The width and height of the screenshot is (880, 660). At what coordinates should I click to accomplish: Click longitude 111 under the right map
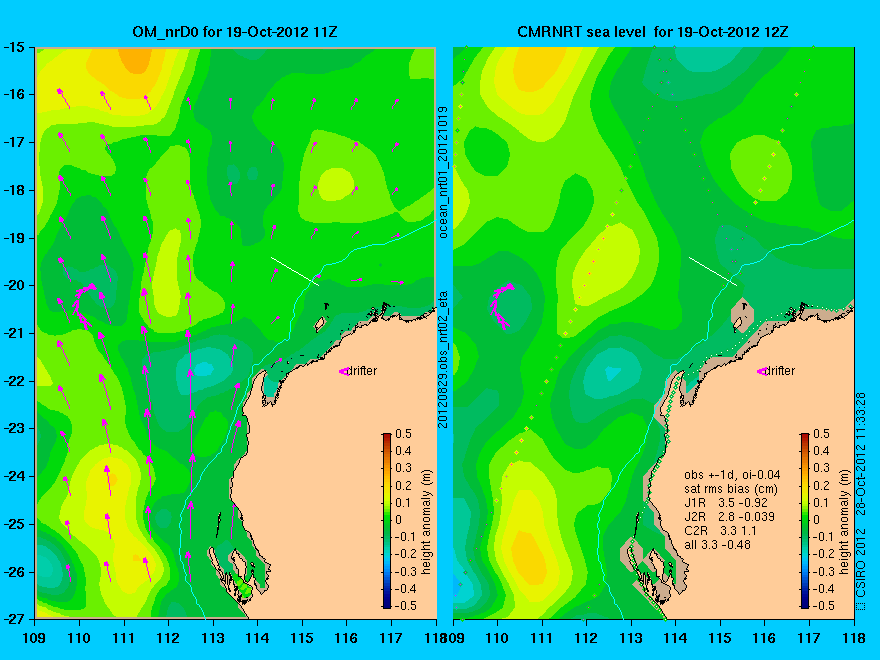click(x=542, y=638)
